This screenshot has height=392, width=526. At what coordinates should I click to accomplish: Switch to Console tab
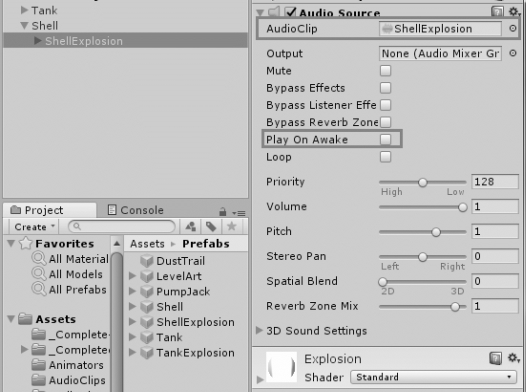click(x=136, y=210)
